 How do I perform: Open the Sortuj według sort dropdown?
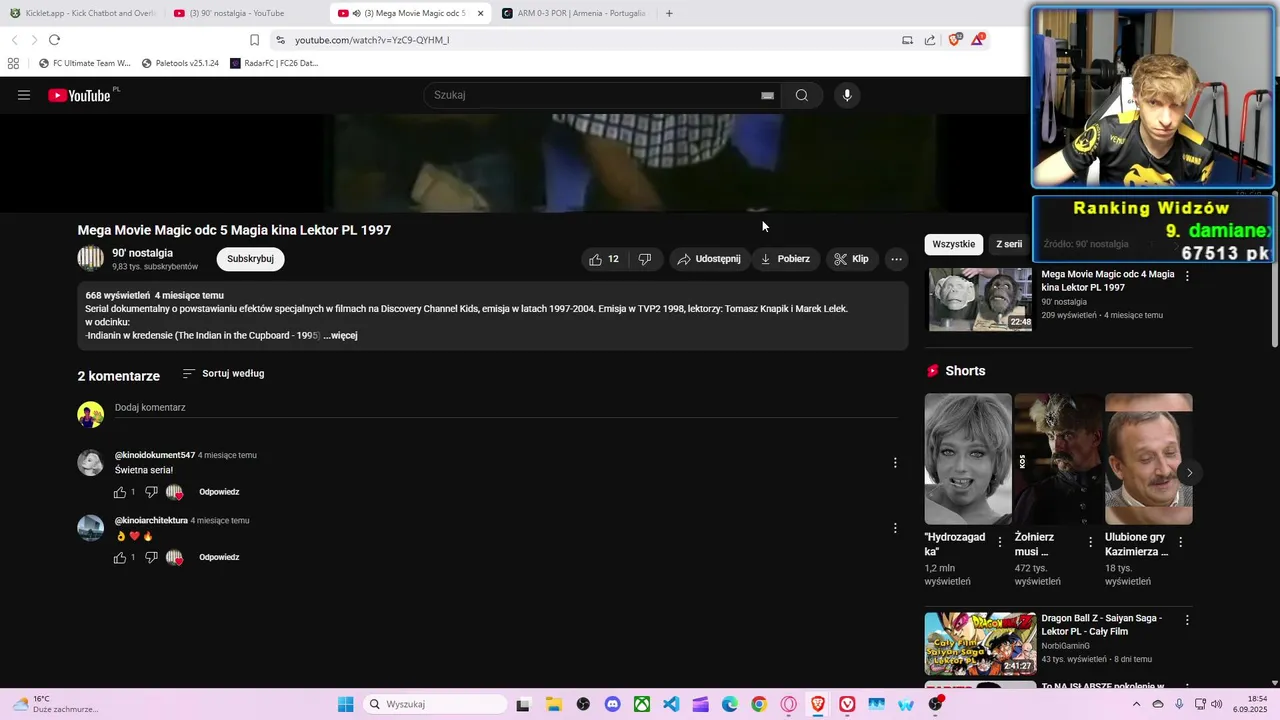[x=223, y=374]
